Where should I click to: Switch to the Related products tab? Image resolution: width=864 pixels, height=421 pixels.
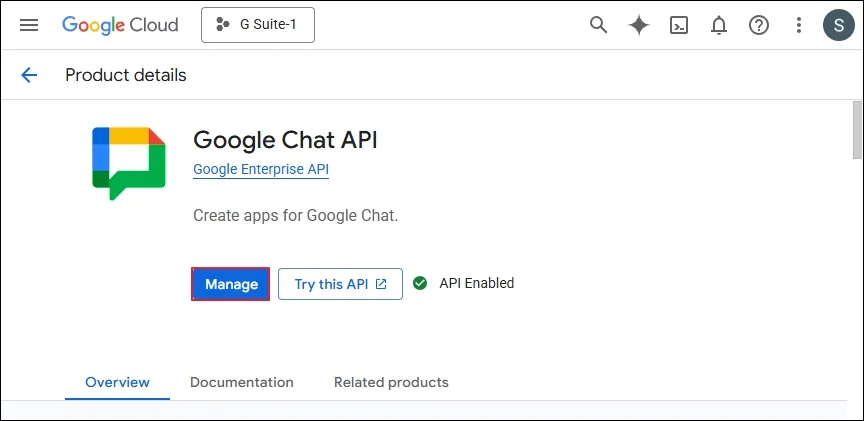click(x=391, y=382)
